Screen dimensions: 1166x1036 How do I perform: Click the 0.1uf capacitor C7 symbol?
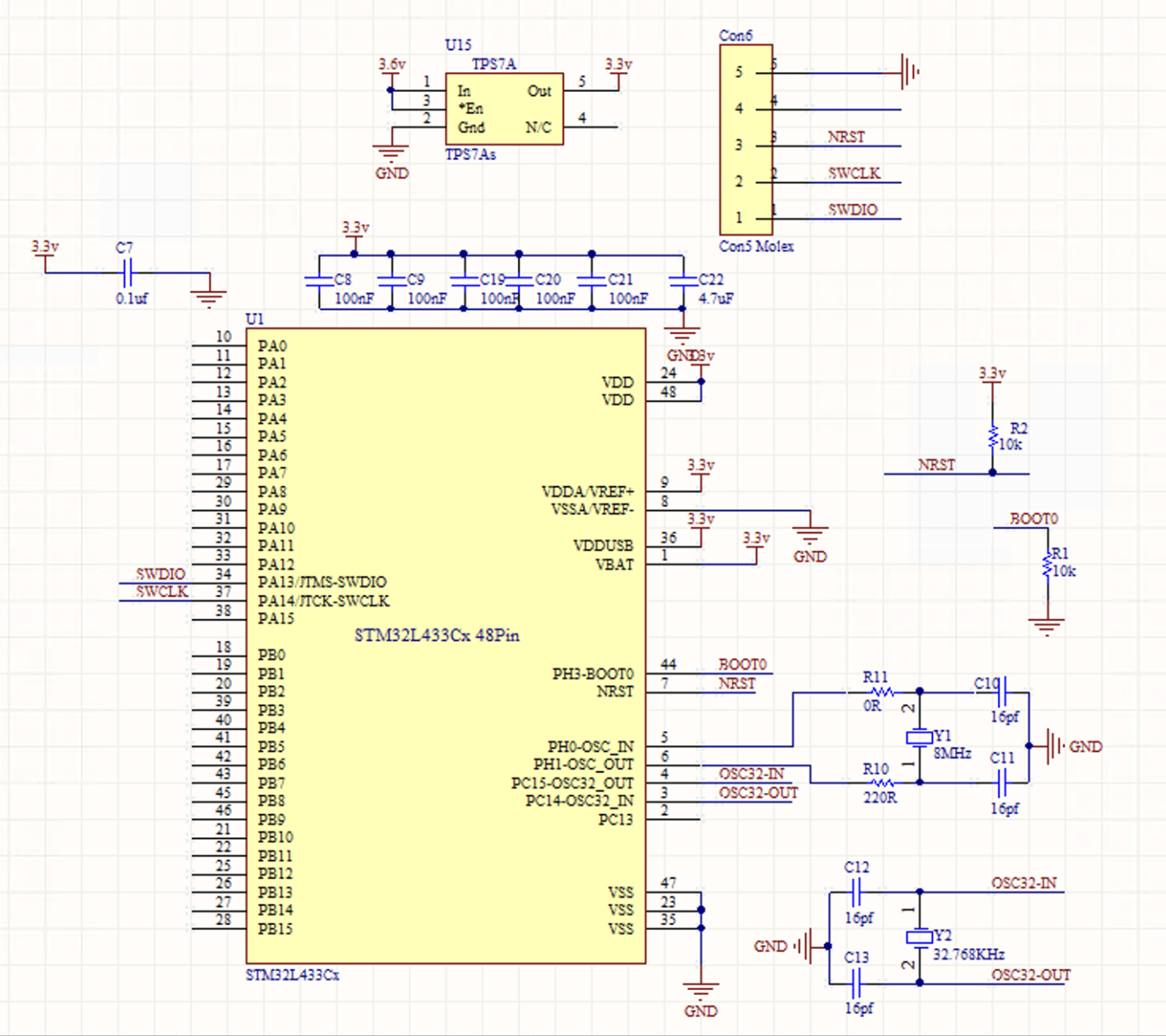point(127,271)
